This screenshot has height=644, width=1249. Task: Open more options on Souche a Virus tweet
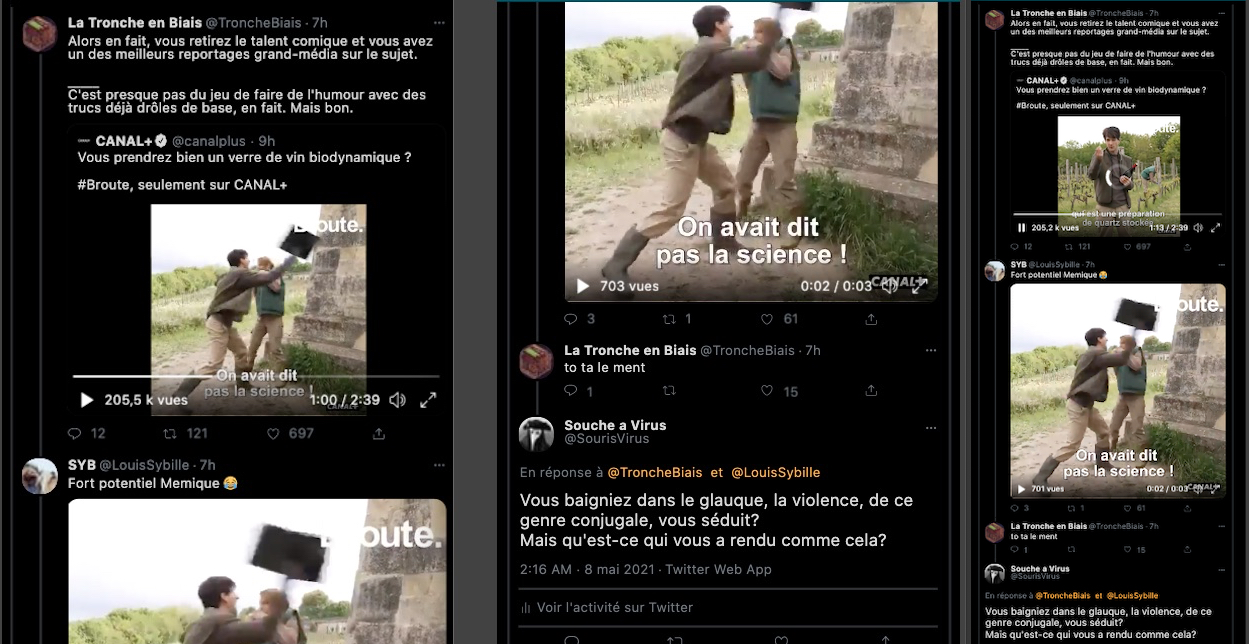[x=931, y=427]
